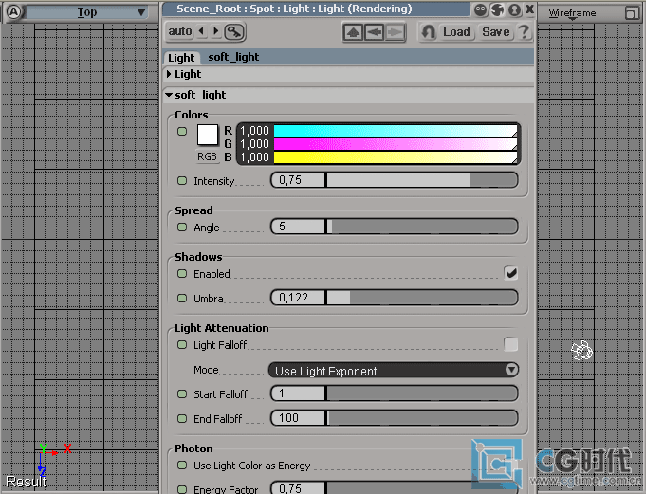Switch to the soft_light tab
The width and height of the screenshot is (646, 494).
[233, 57]
